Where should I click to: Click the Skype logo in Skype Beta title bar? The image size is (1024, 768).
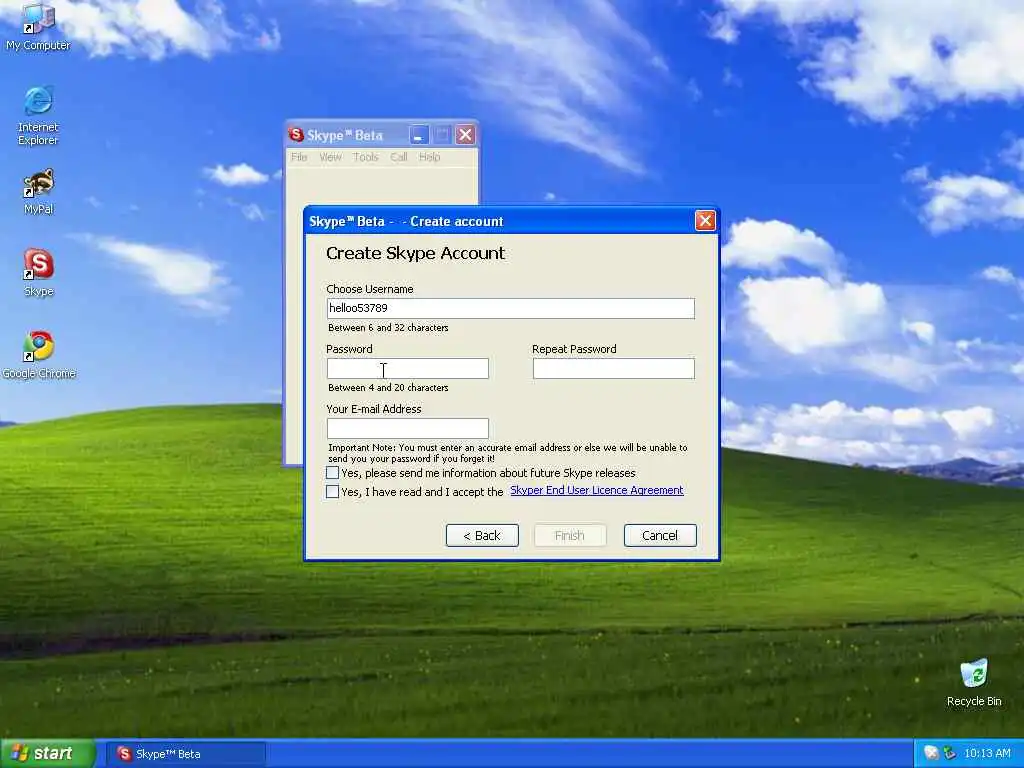coord(296,135)
